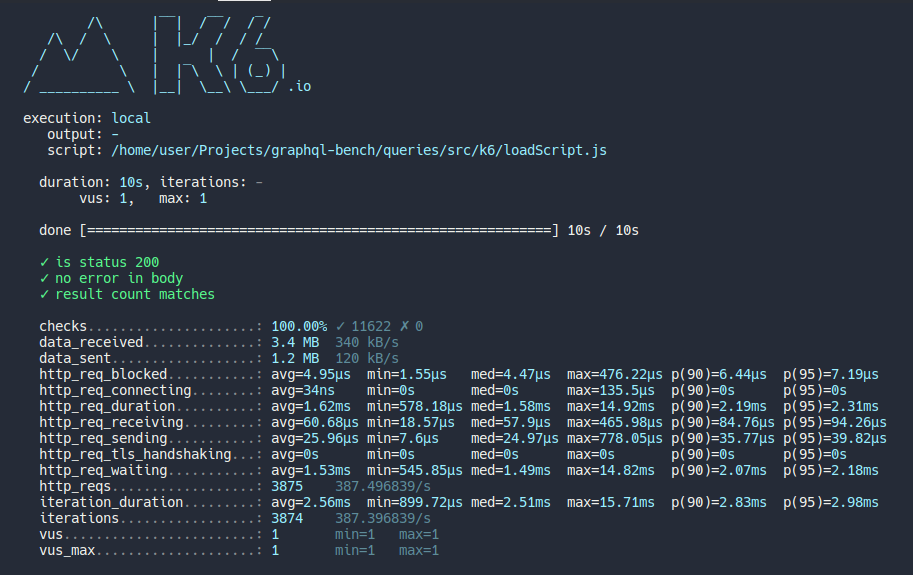Viewport: 913px width, 575px height.
Task: Click the http_req_blocked metric label
Action: click(x=103, y=375)
